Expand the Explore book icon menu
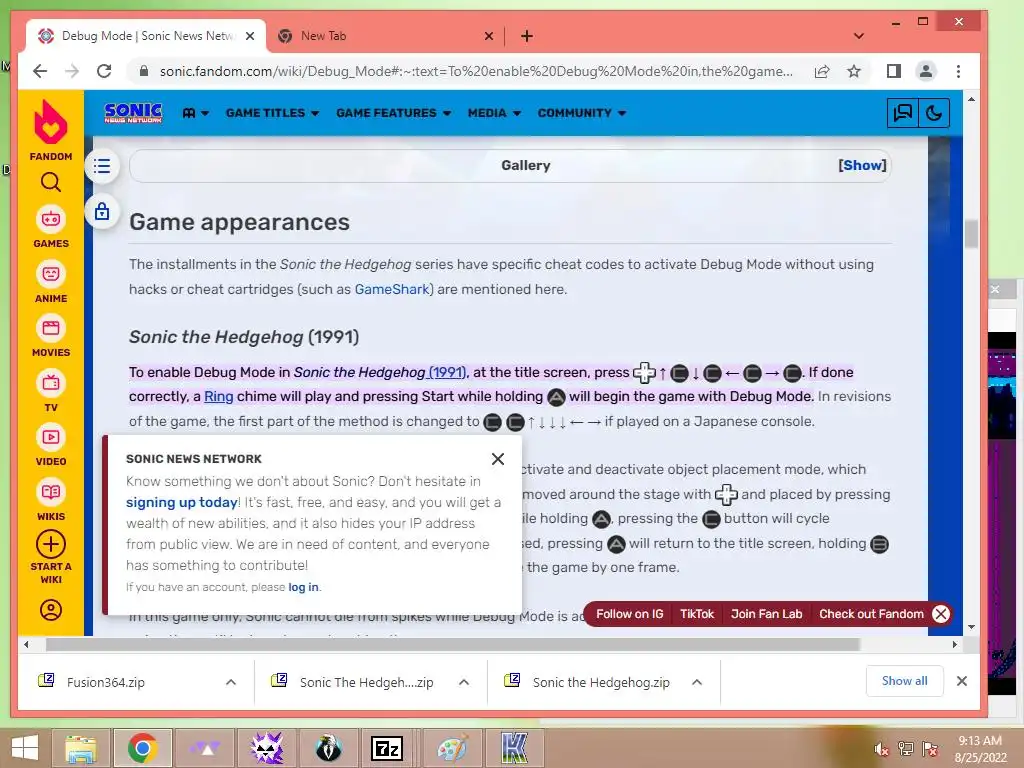 point(195,113)
